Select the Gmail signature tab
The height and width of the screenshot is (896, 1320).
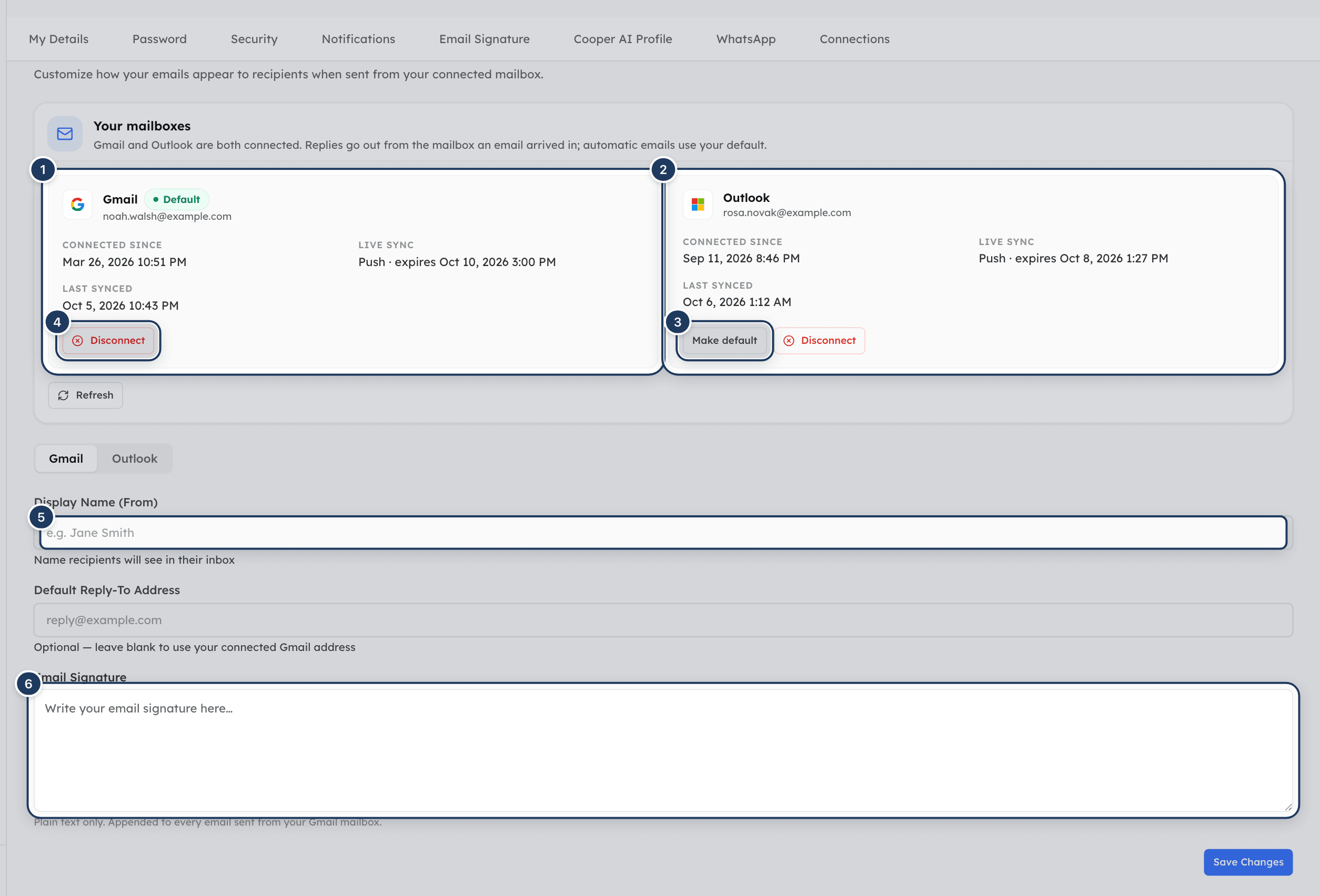tap(66, 459)
